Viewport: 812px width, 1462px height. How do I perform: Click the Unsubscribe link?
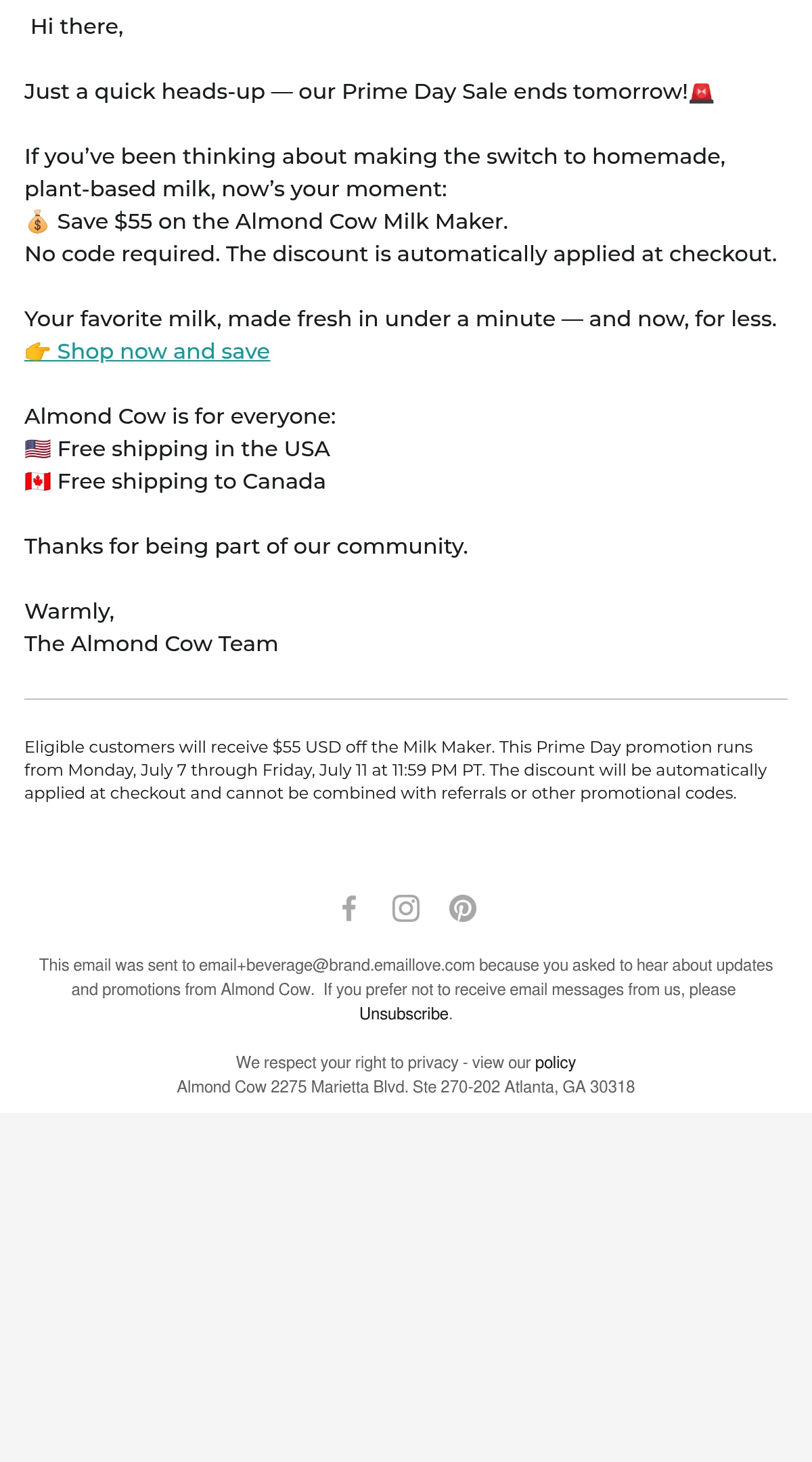pyautogui.click(x=404, y=1014)
